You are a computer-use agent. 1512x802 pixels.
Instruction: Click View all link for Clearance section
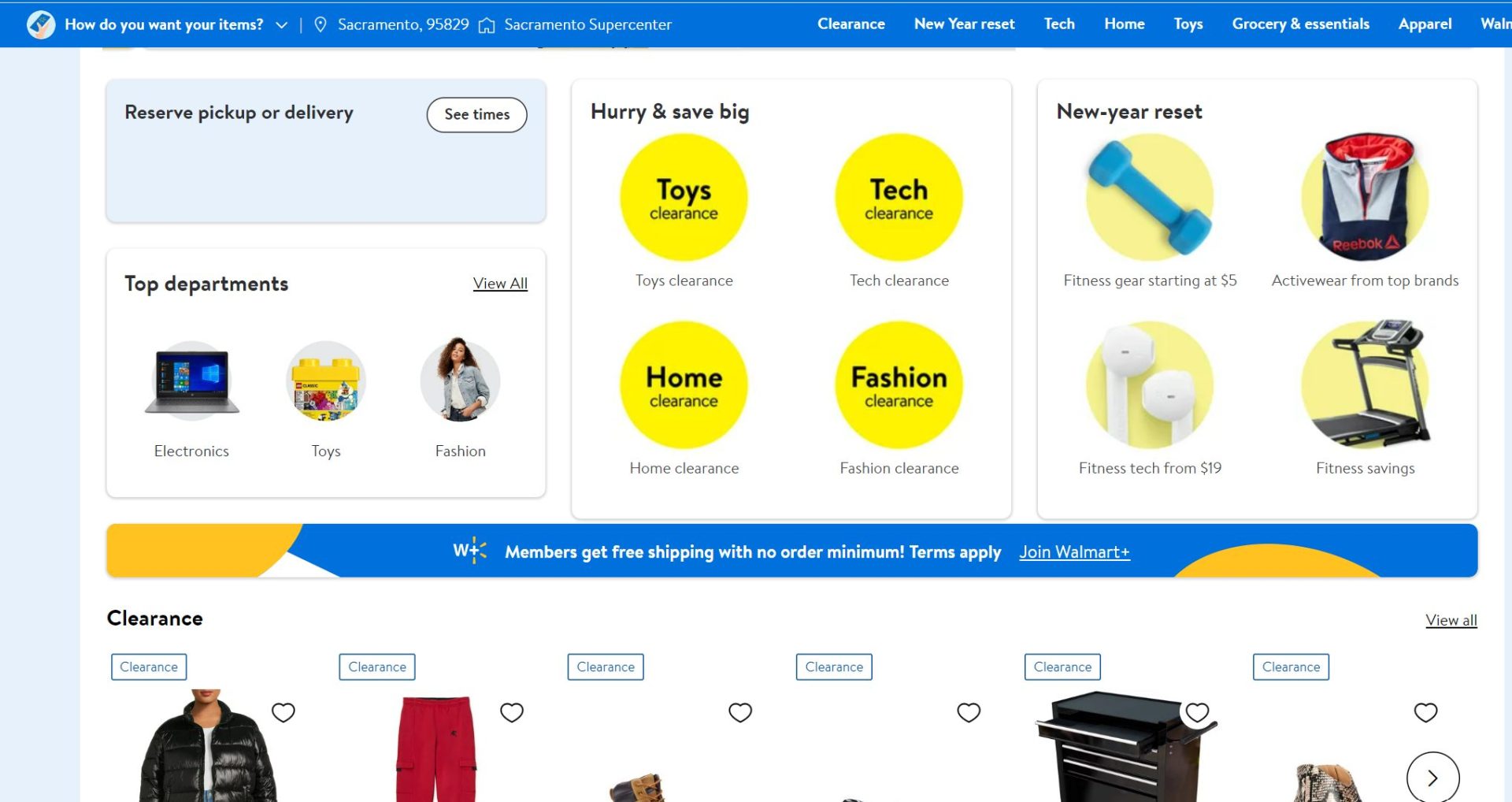pyautogui.click(x=1451, y=620)
